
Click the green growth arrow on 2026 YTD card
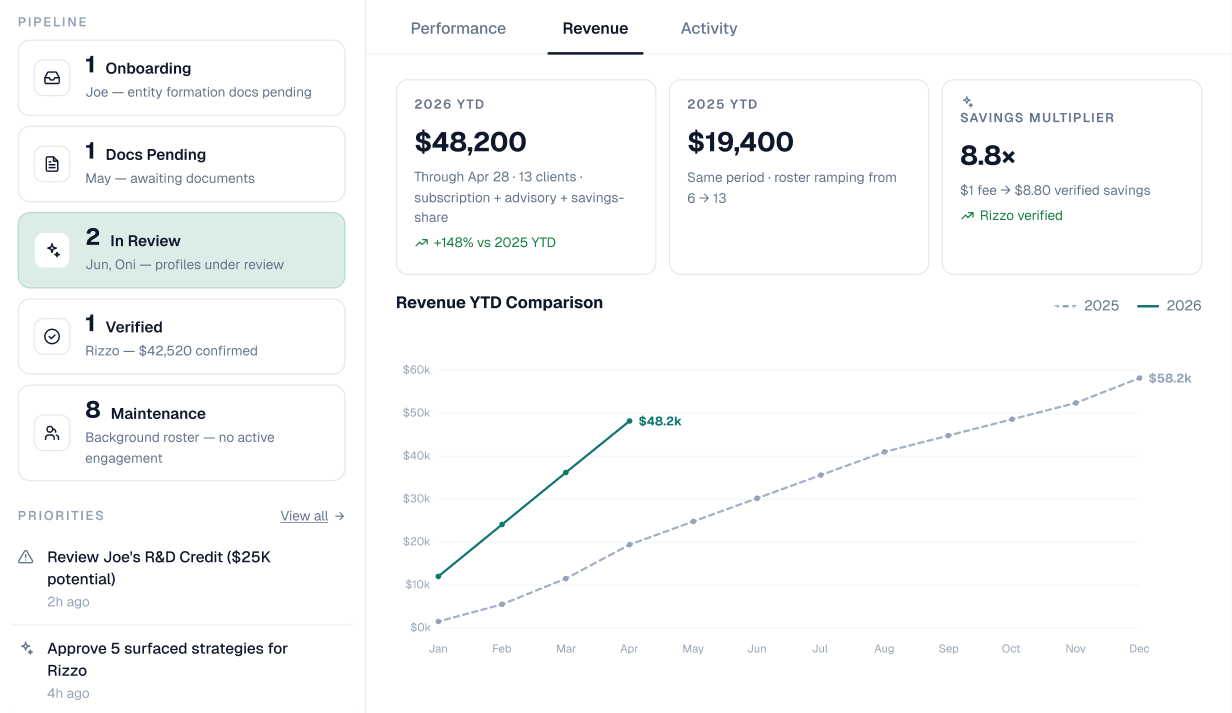[421, 242]
